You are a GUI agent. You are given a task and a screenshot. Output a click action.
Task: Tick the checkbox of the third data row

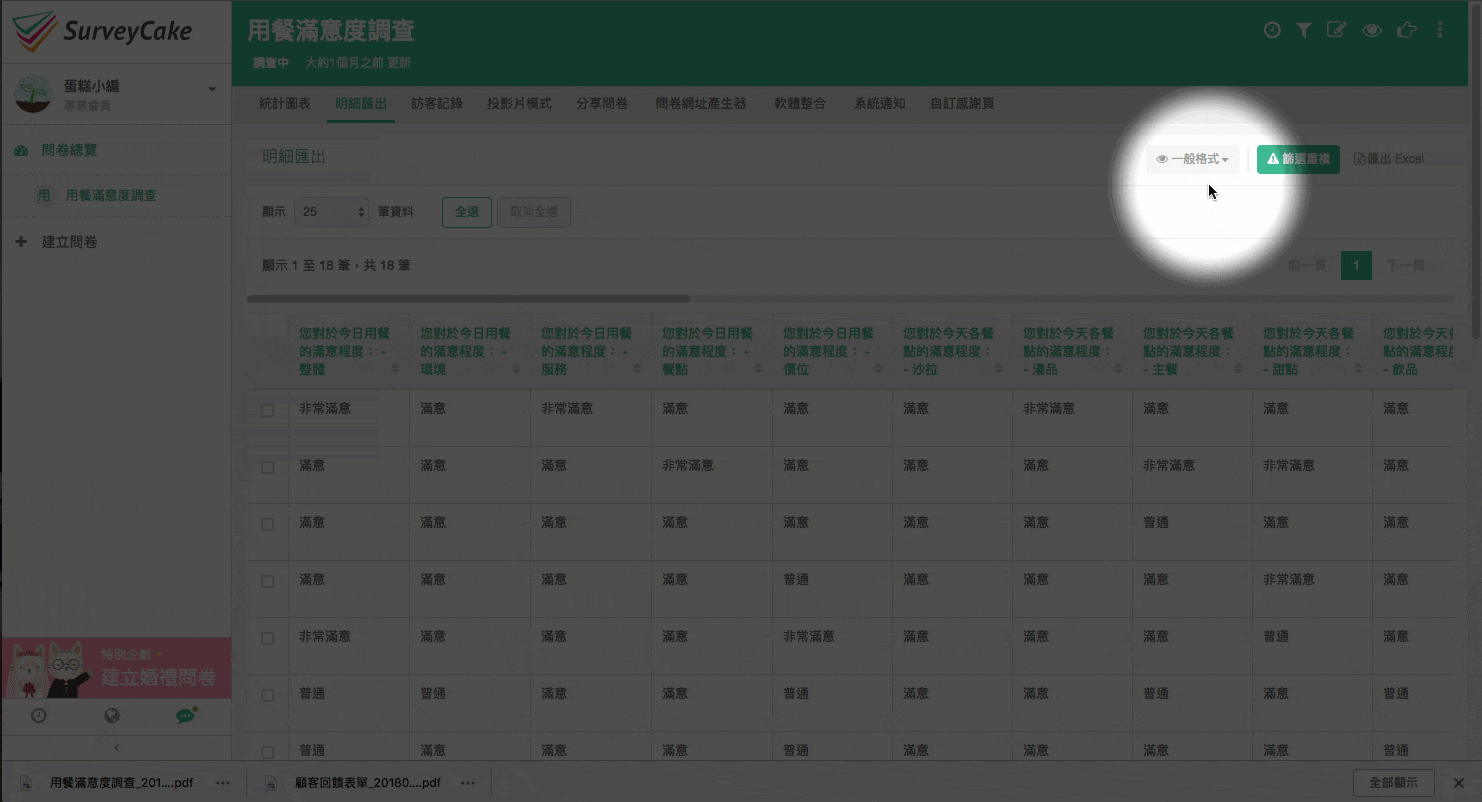tap(268, 524)
